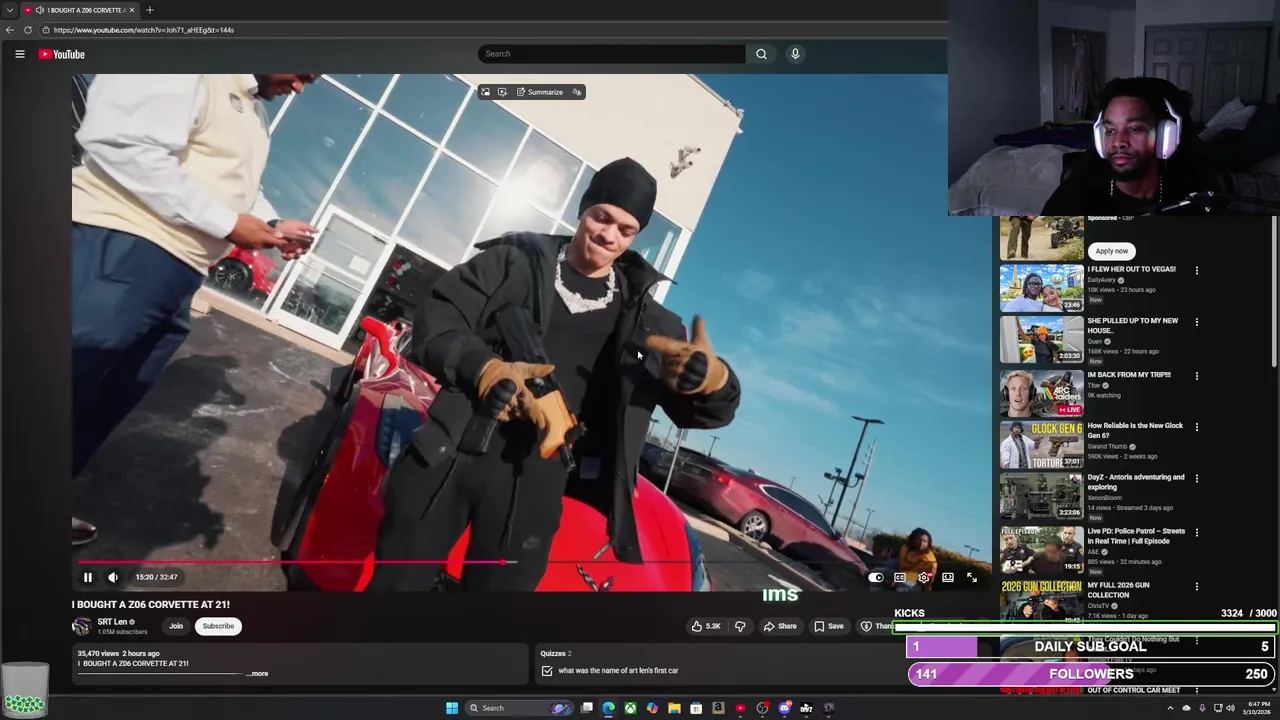Switch to theater mode icon
The height and width of the screenshot is (720, 1280).
[x=948, y=577]
